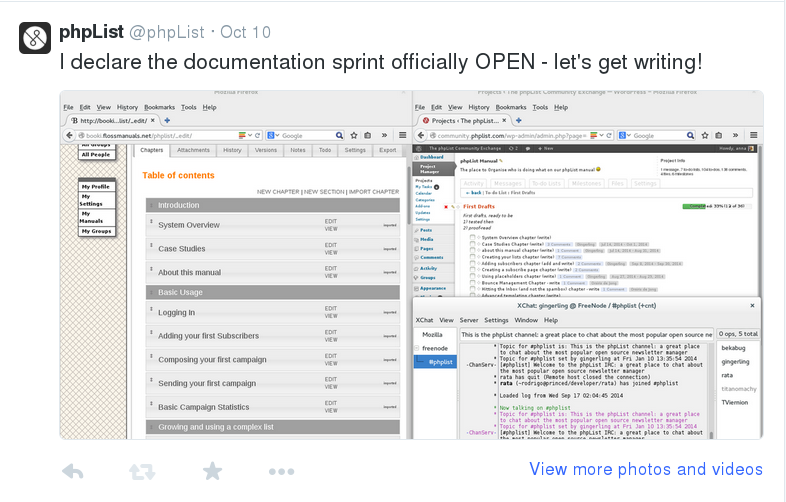786x502 pixels.
Task: Check the Creating your lists chapter task
Action: point(472,256)
